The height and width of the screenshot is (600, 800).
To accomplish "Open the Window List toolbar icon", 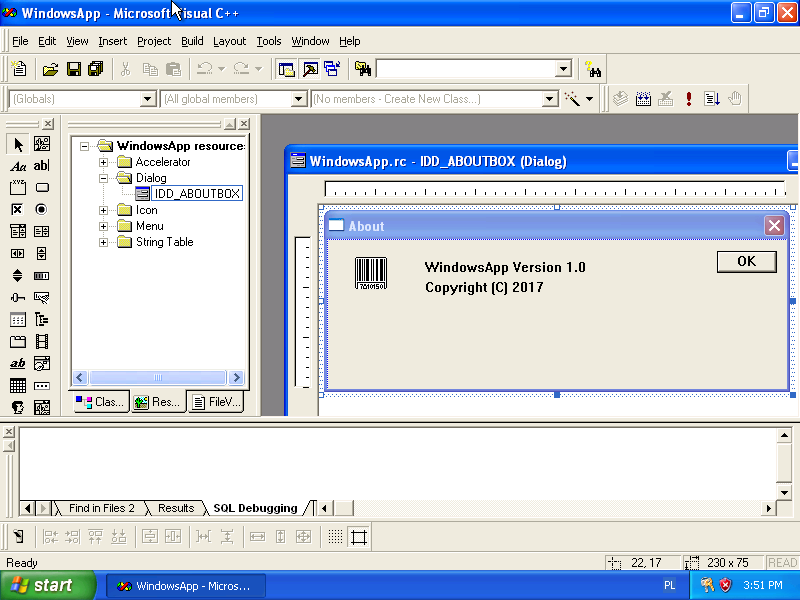I will (332, 69).
